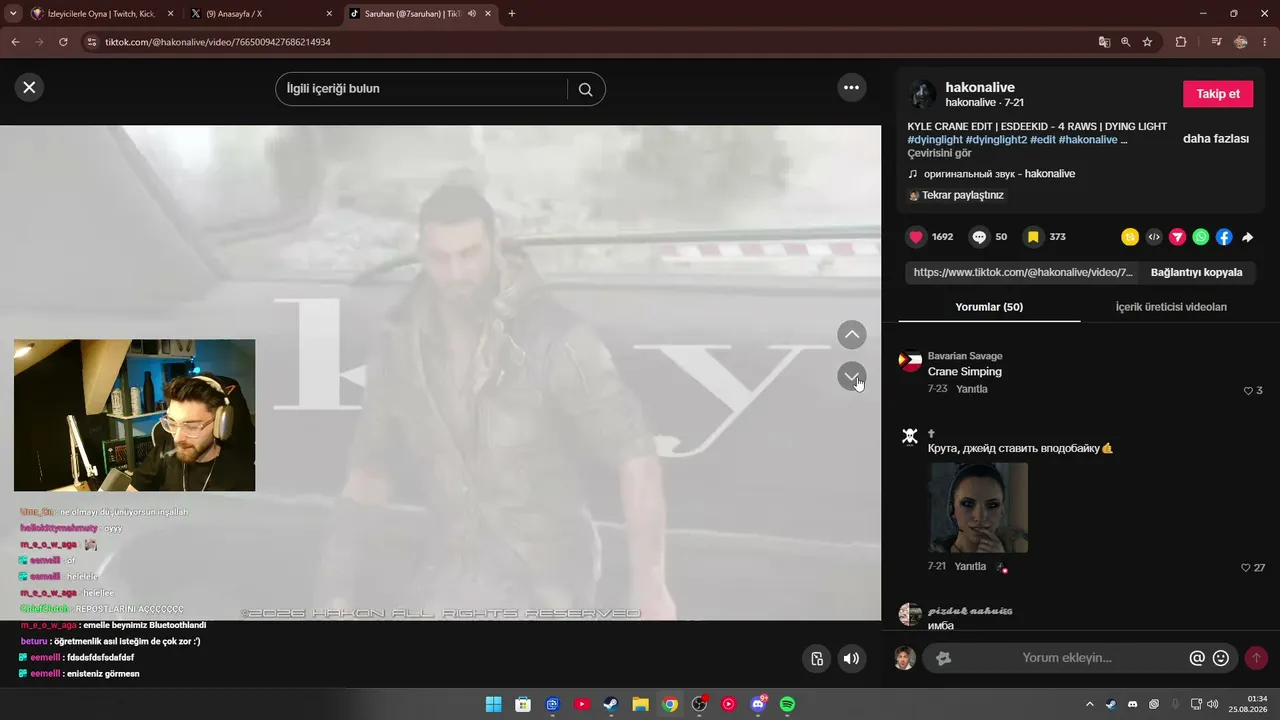Open comments via speech bubble icon
Viewport: 1280px width, 720px height.
click(x=980, y=237)
